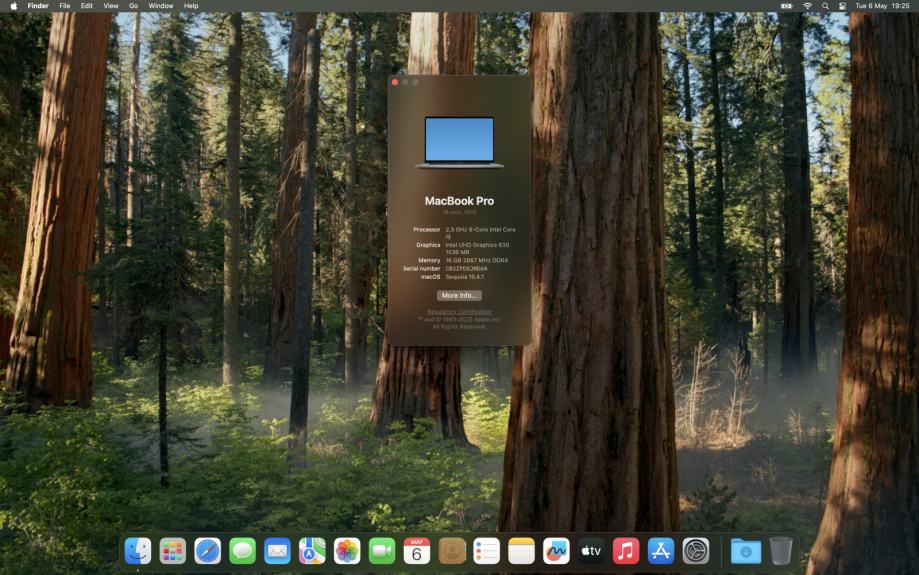Click the Serial number label
The width and height of the screenshot is (919, 575).
click(421, 268)
